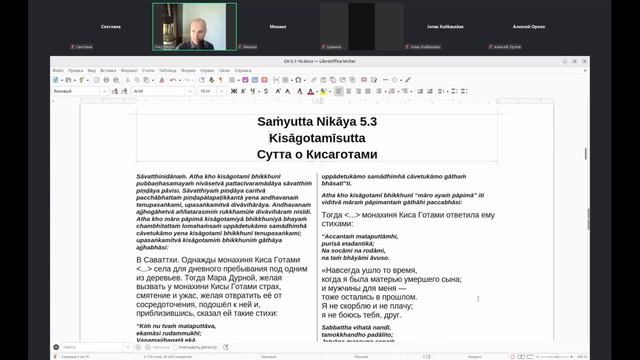This screenshot has height=360, width=640.
Task: Select participant tile Светлана
Action: (x=111, y=27)
